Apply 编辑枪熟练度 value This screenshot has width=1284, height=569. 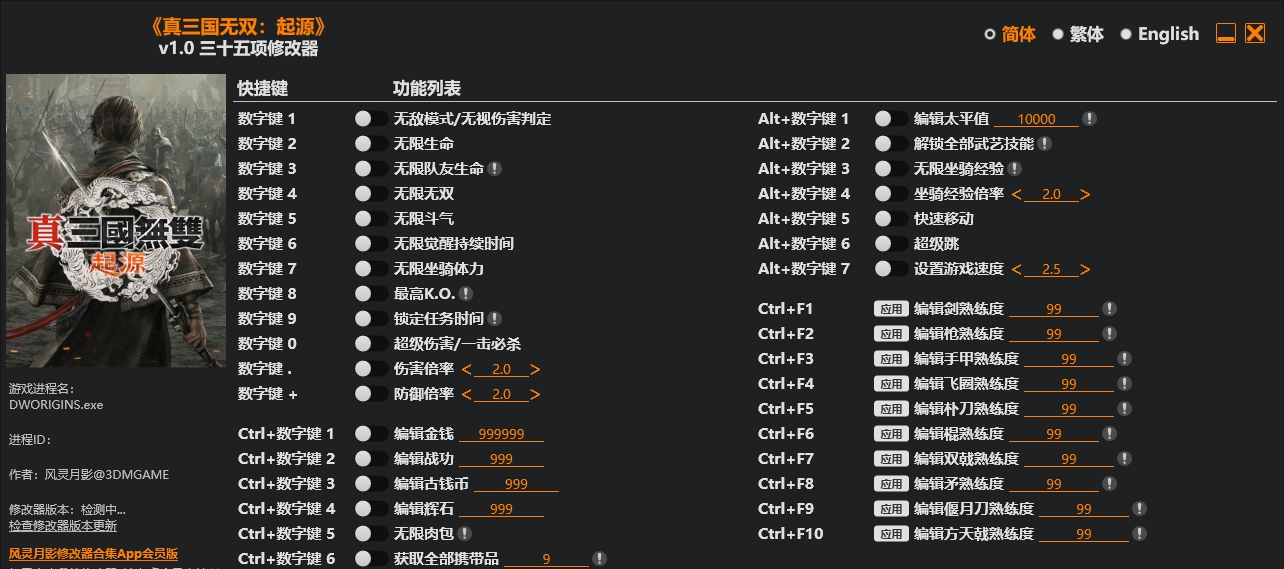point(891,334)
